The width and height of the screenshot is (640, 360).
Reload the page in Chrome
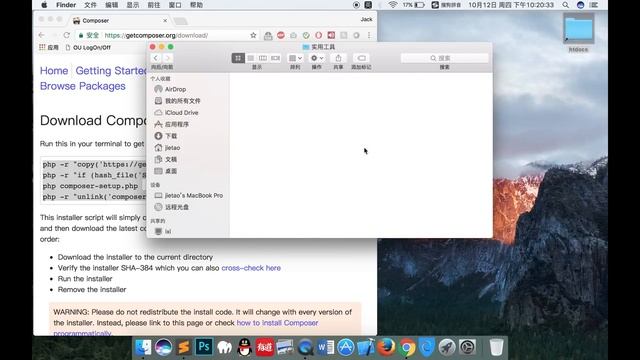[x=67, y=35]
